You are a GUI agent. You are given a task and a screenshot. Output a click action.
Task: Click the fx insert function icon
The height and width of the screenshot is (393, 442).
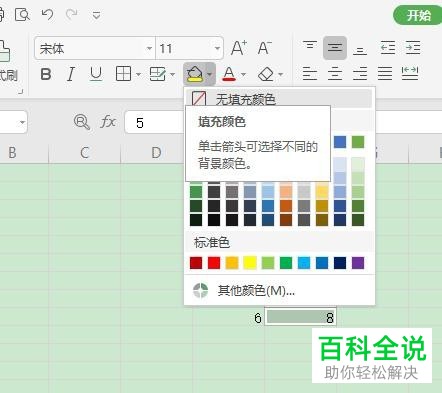(x=108, y=122)
